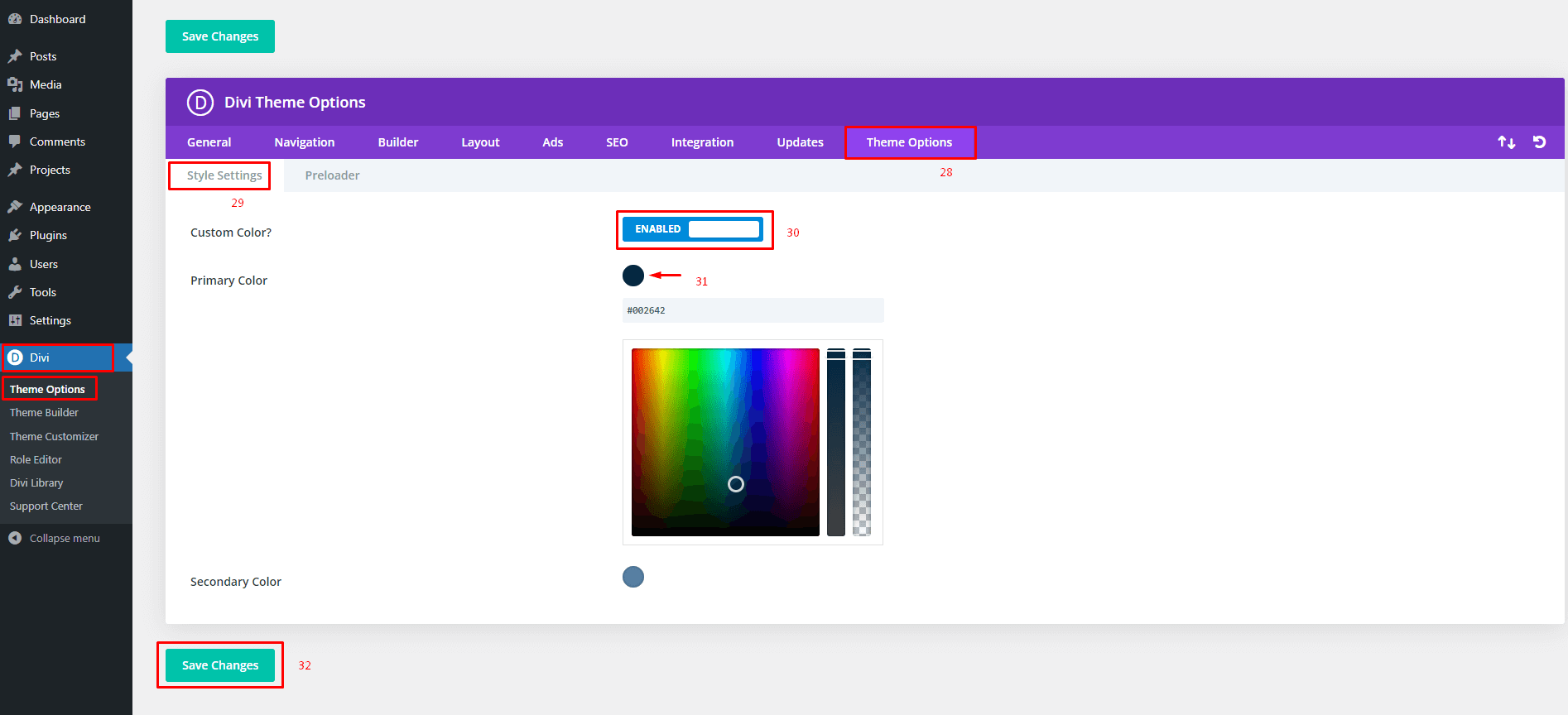Click the color picker saturation gradient area
This screenshot has width=1568, height=715.
click(725, 442)
